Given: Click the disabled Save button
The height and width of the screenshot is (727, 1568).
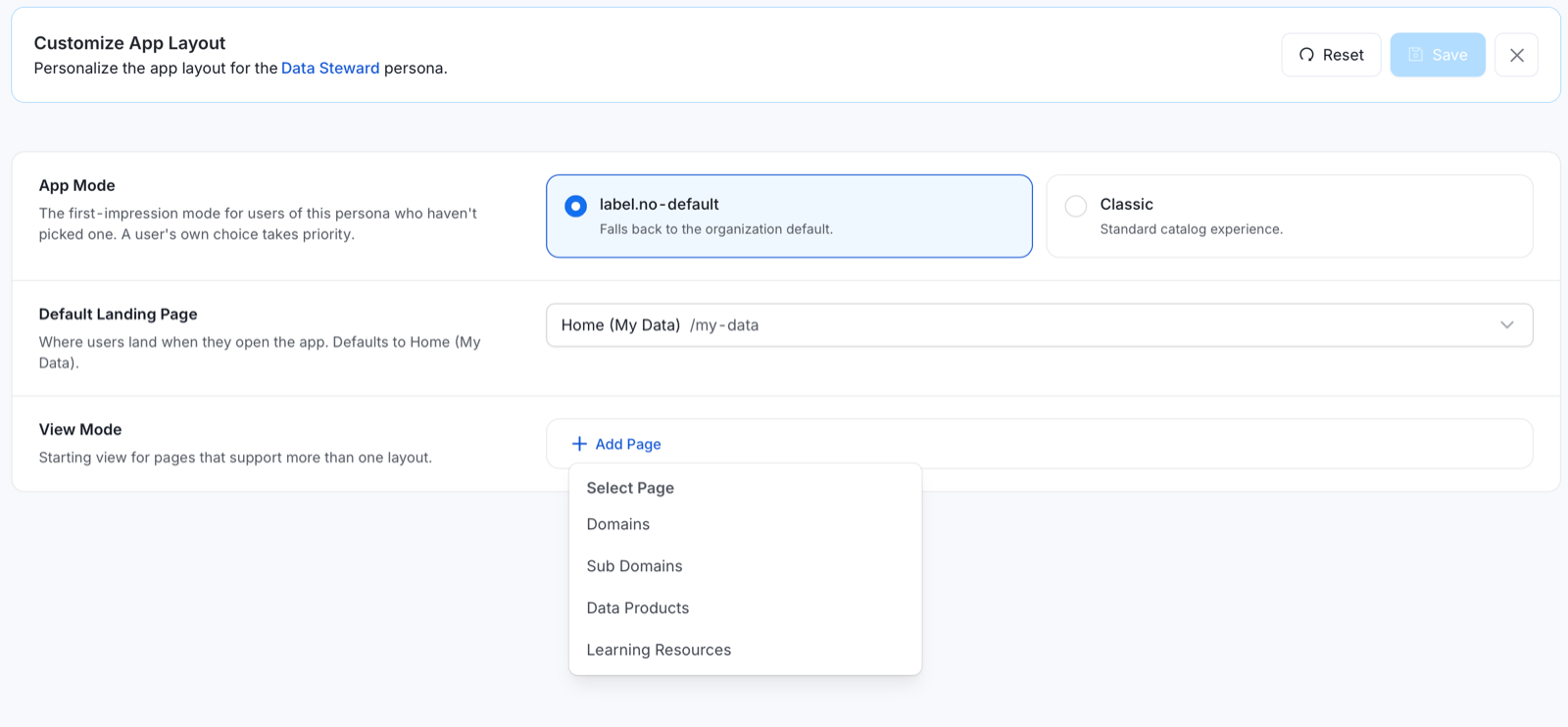Looking at the screenshot, I should (x=1438, y=55).
